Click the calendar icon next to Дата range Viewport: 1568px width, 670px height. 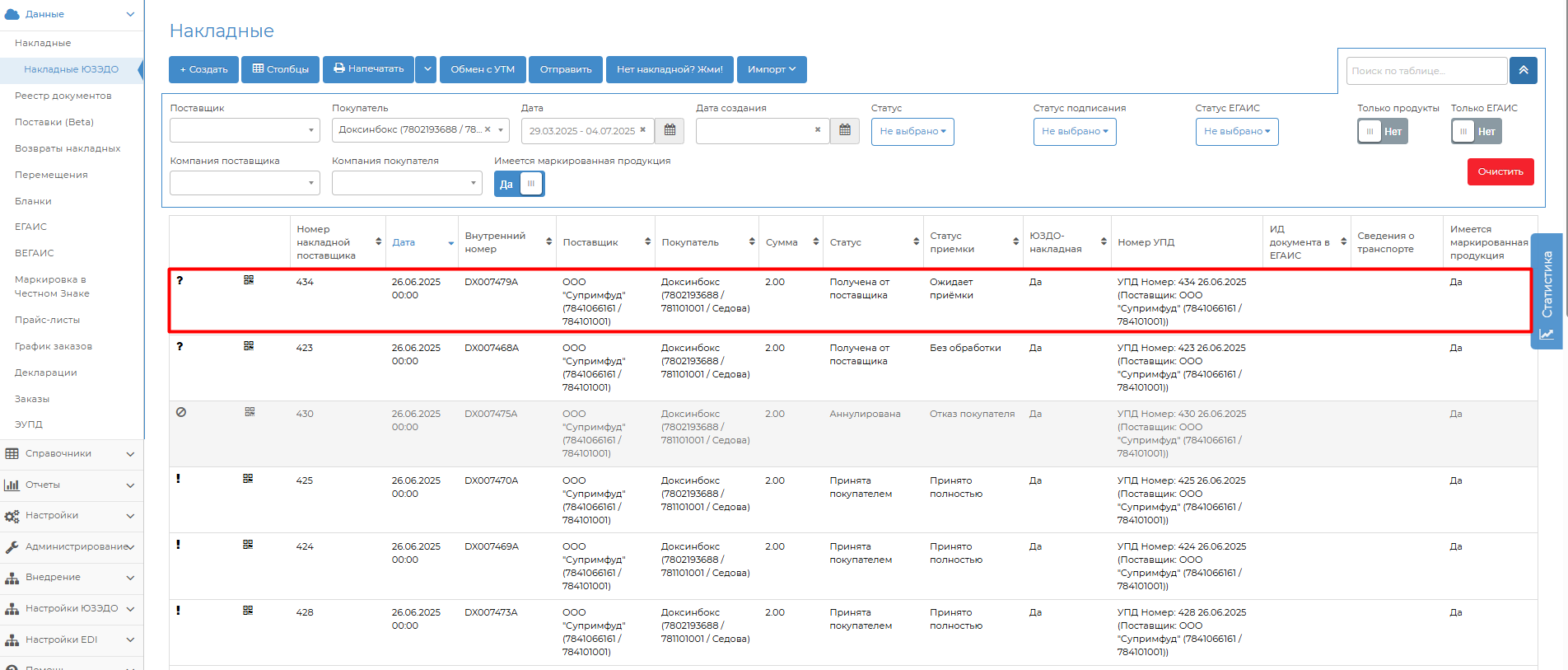[x=670, y=131]
